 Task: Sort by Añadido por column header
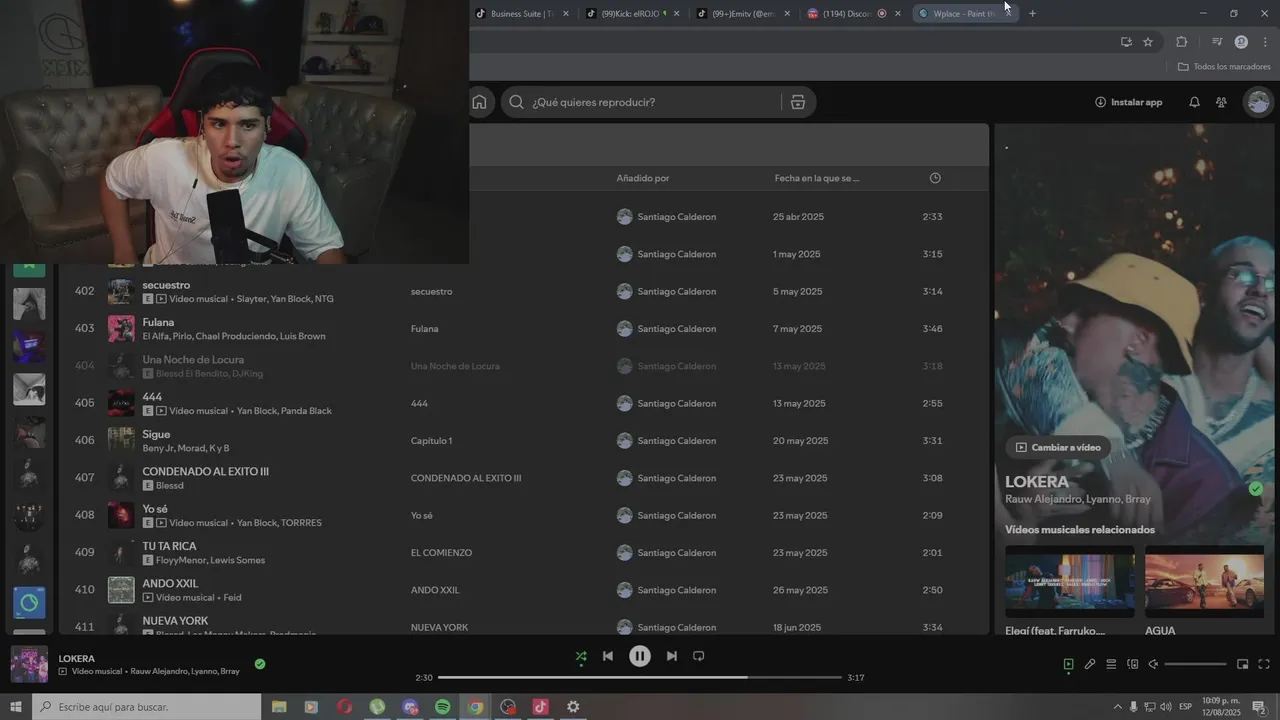click(643, 178)
